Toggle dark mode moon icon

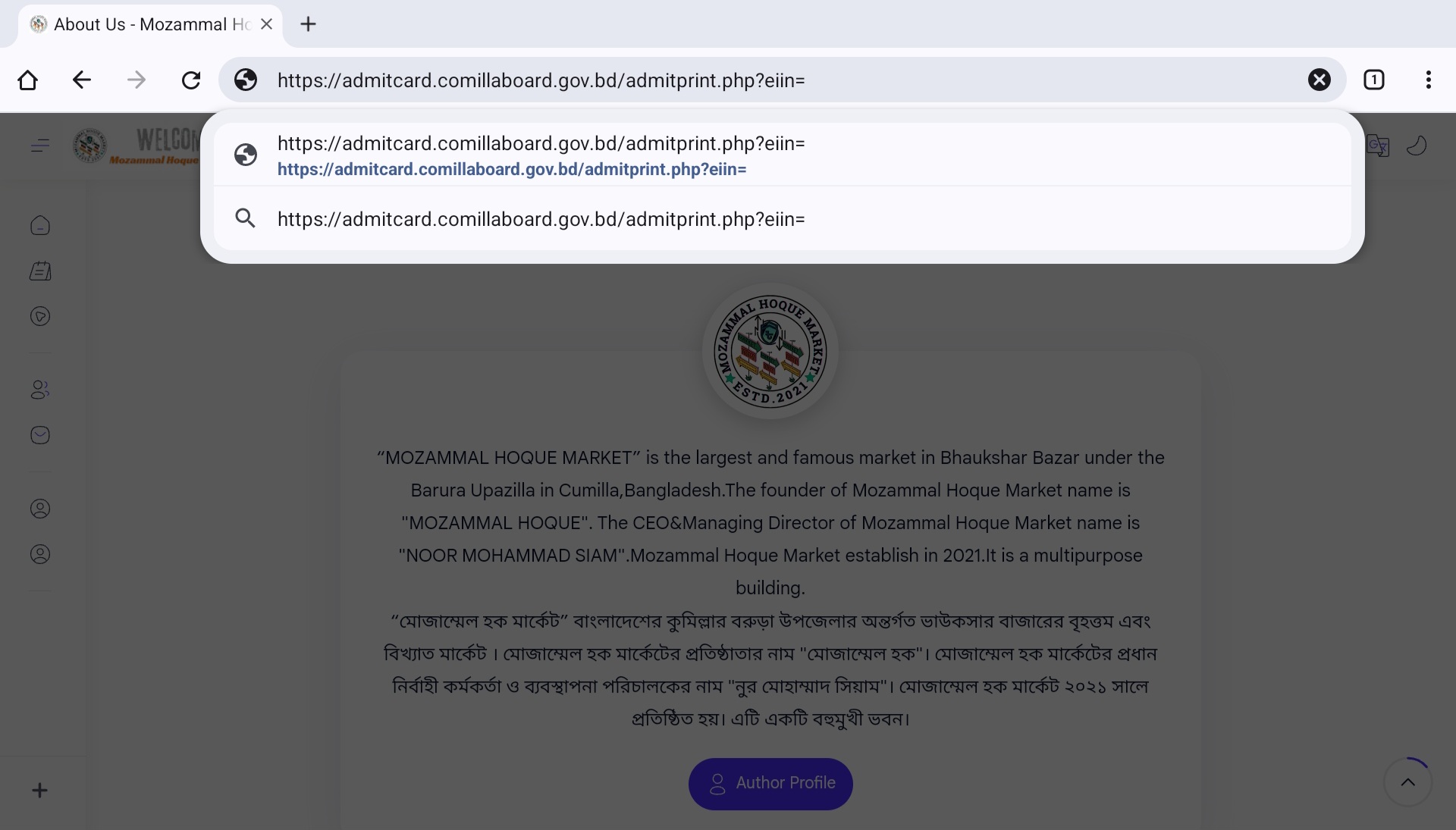pos(1417,145)
